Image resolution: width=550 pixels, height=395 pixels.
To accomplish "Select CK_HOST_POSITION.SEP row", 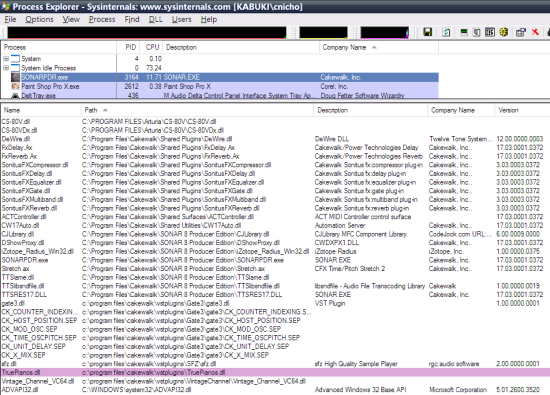I will pyautogui.click(x=275, y=321).
